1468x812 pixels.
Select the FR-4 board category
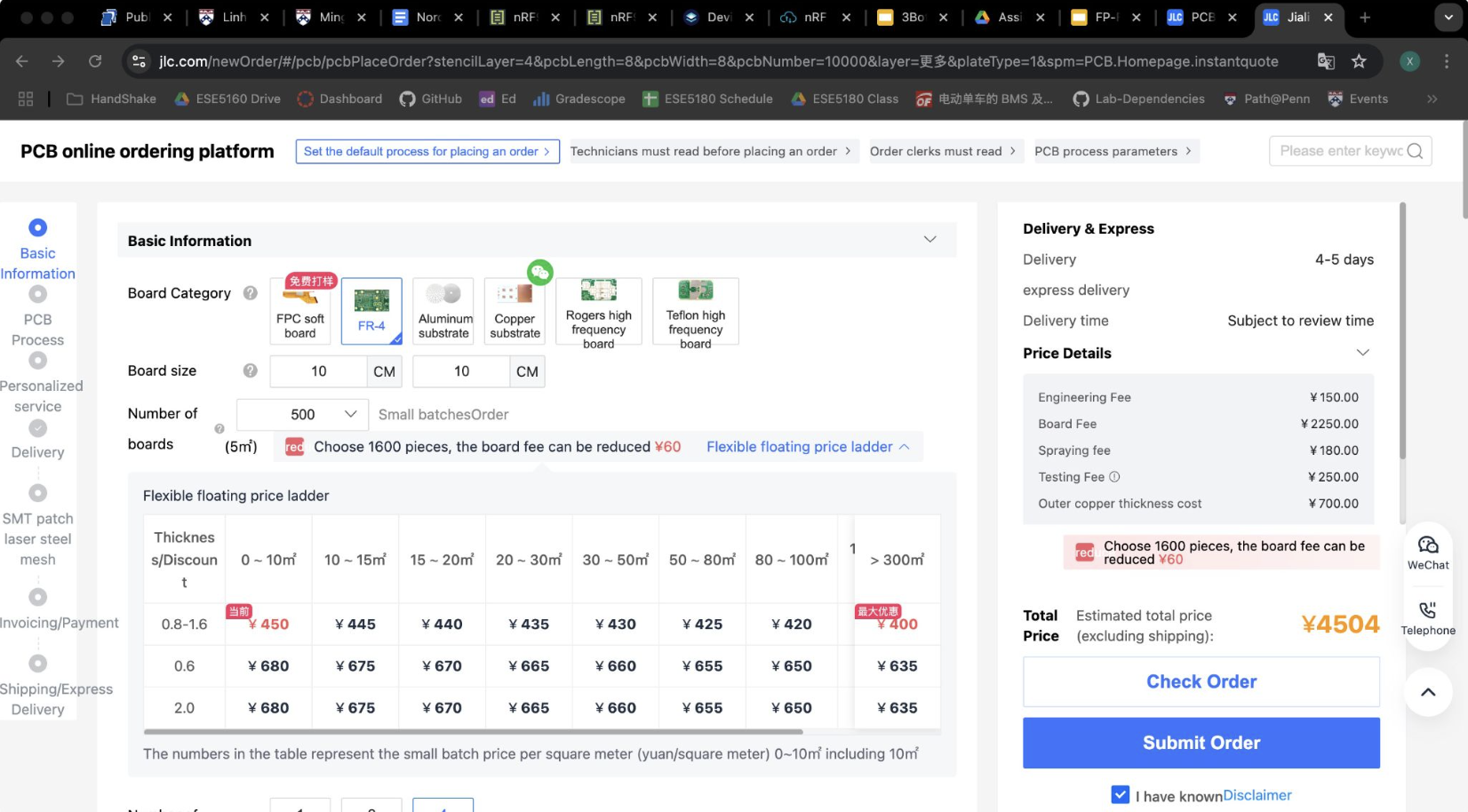click(371, 312)
